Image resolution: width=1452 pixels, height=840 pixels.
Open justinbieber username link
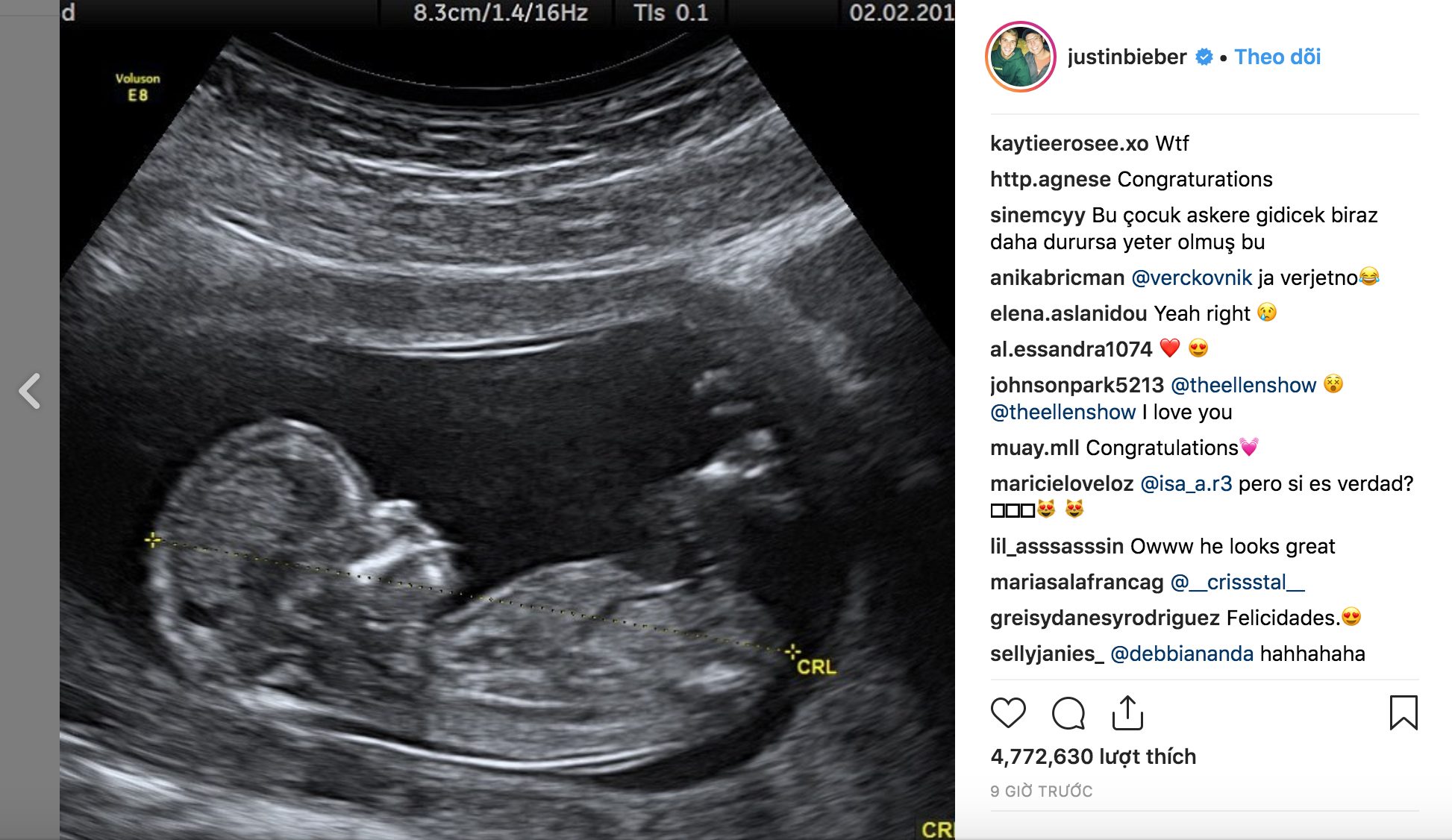pos(1127,57)
